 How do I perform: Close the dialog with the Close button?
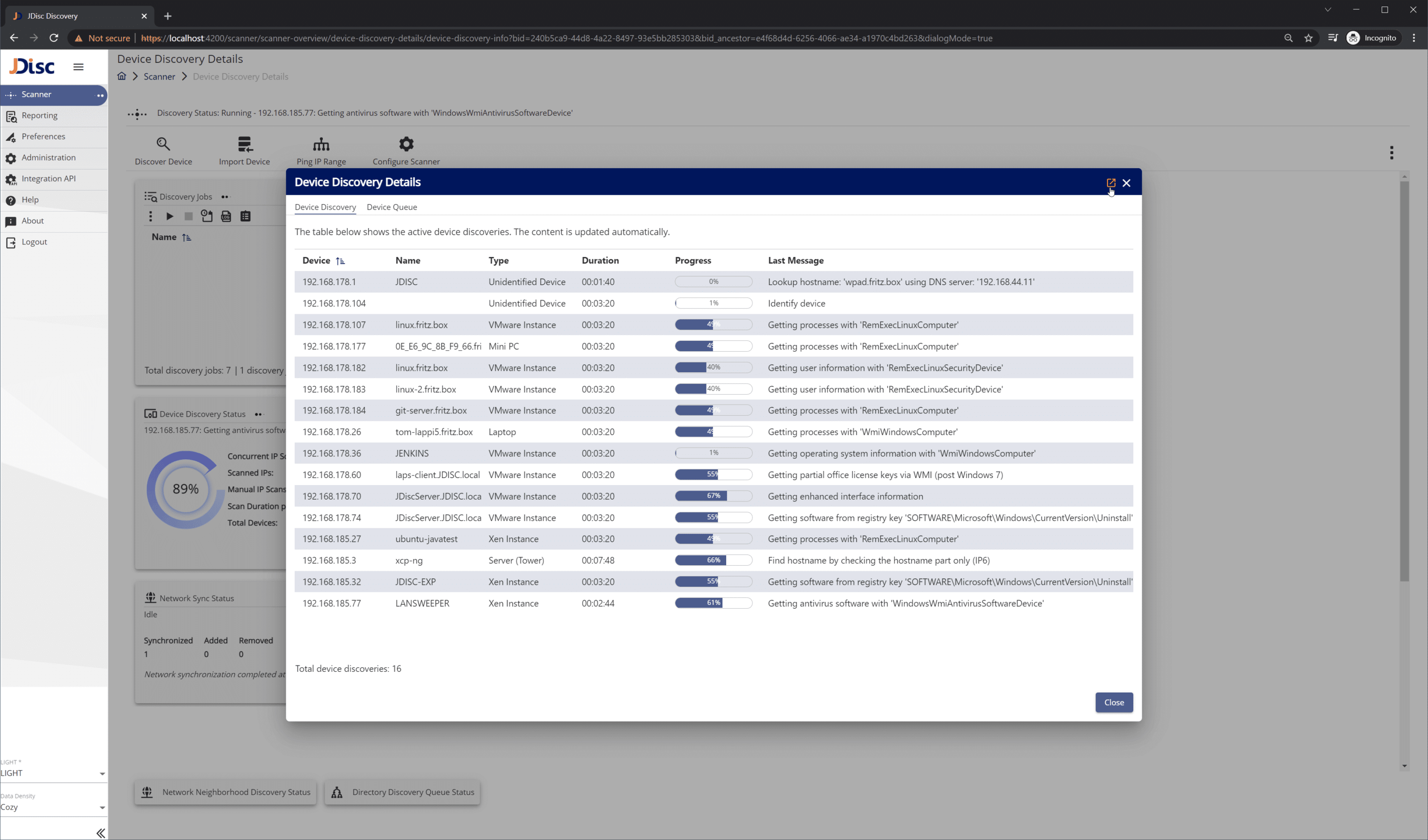pos(1114,702)
